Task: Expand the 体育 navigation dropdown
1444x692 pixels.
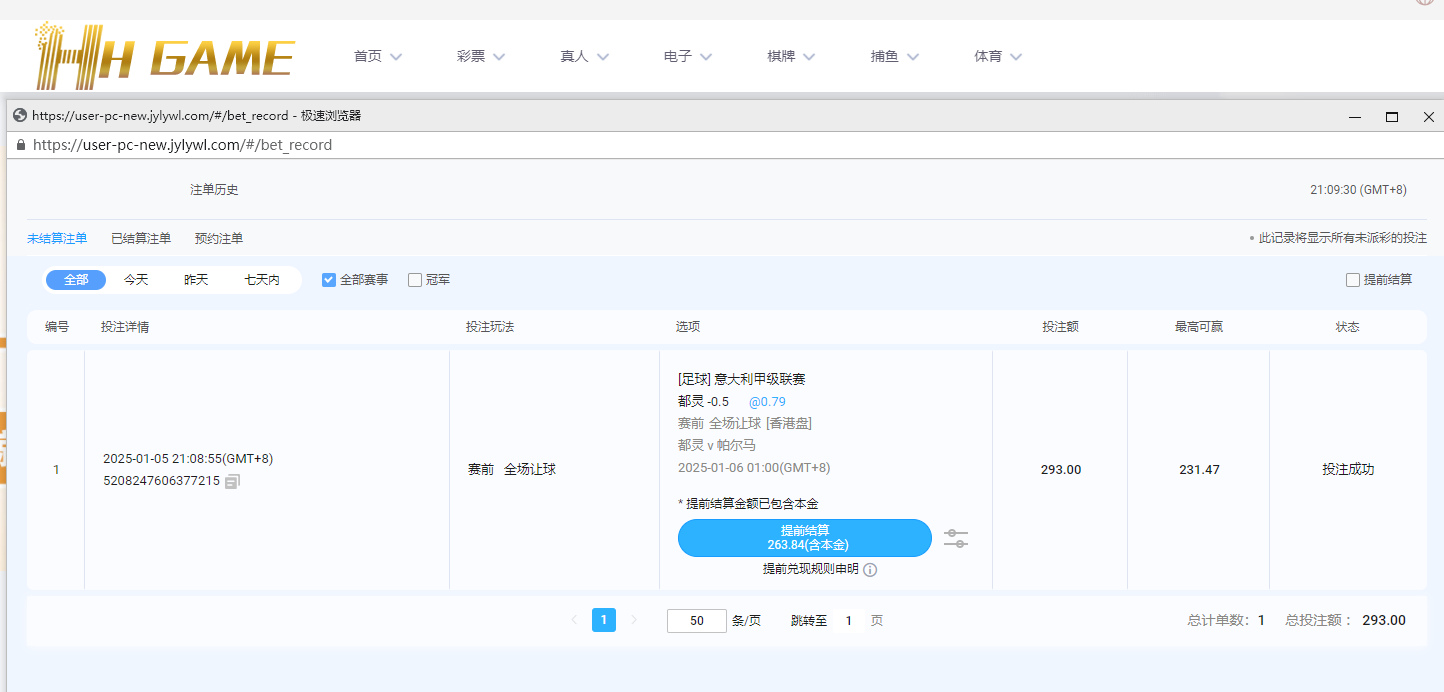Action: pyautogui.click(x=997, y=57)
